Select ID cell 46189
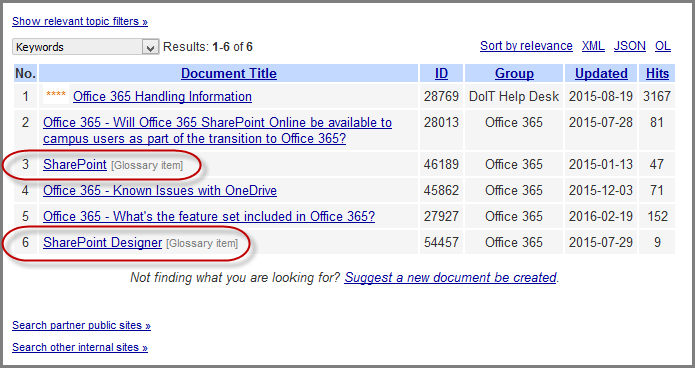 point(441,164)
